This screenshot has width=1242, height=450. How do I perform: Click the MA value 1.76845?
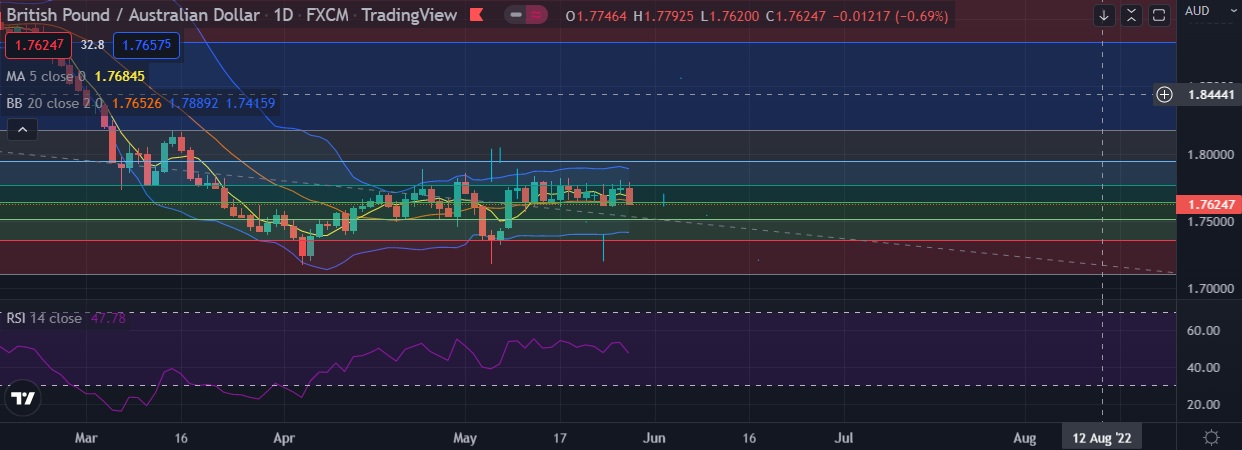point(120,76)
